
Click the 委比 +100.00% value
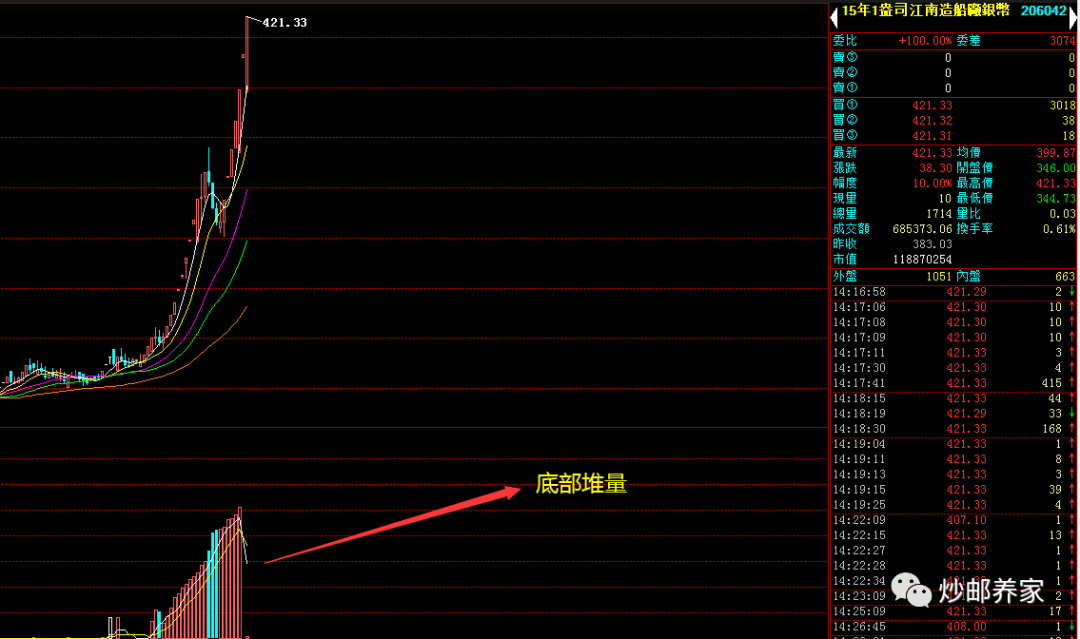tap(925, 41)
